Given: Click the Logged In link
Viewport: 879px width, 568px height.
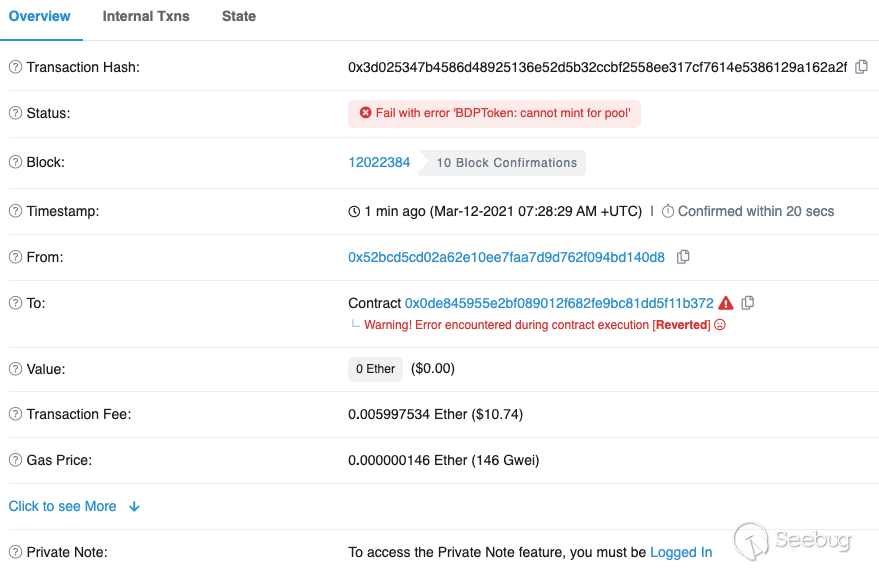Looking at the screenshot, I should point(681,552).
